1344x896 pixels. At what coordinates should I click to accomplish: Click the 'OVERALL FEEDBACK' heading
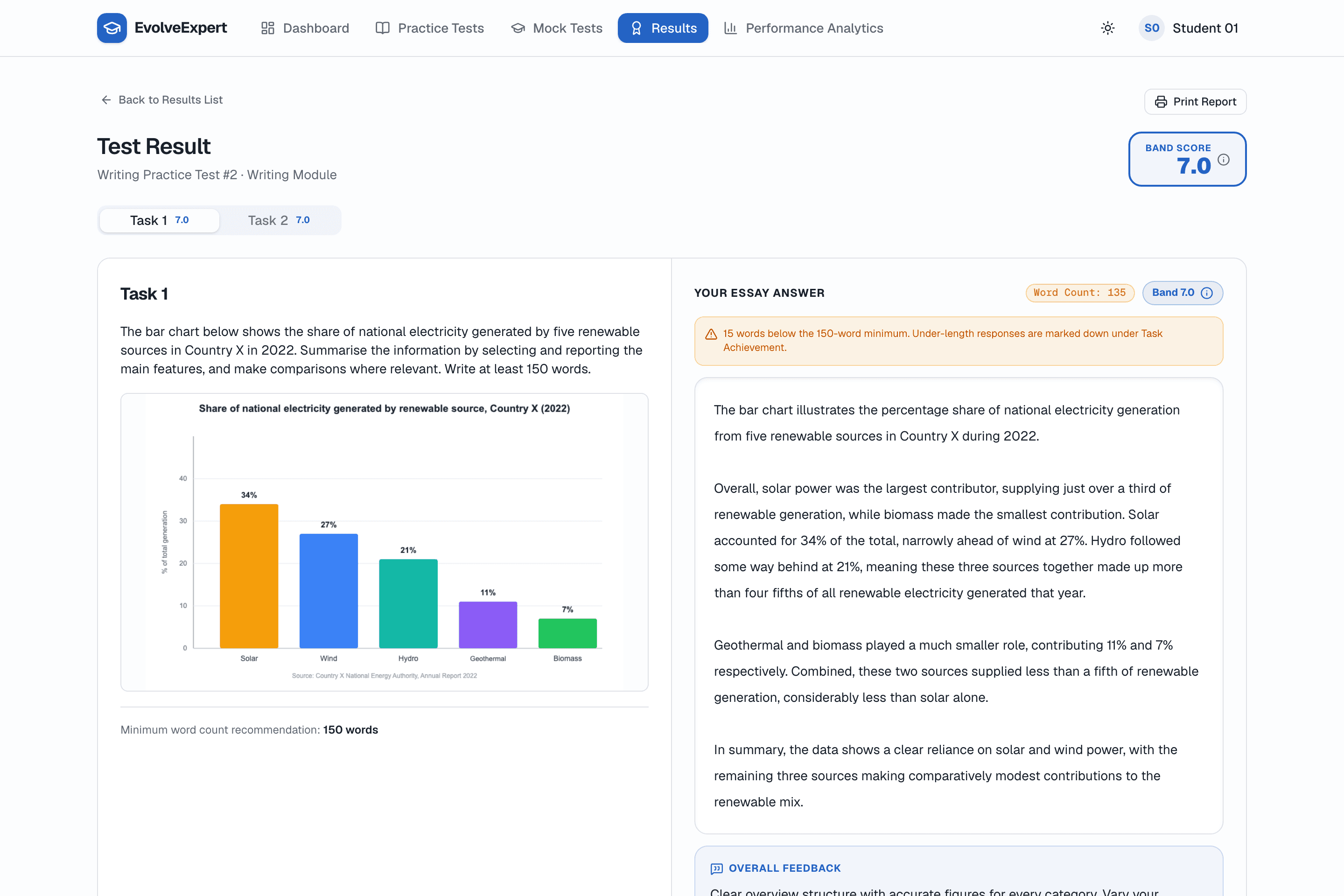(x=784, y=868)
